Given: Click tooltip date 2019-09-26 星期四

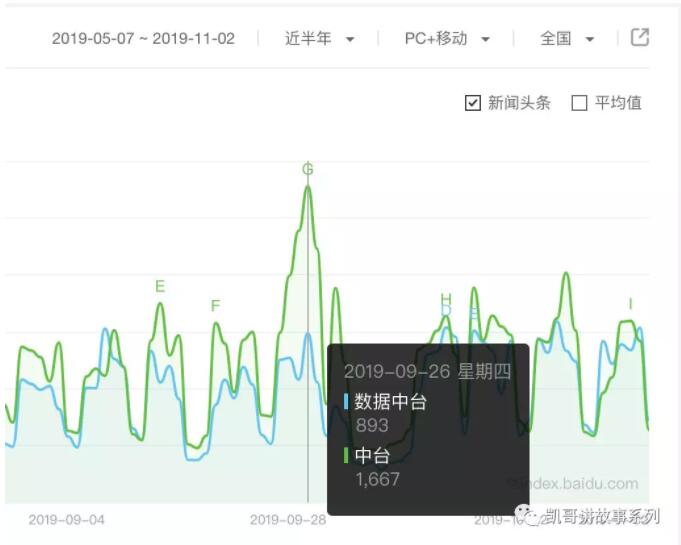Looking at the screenshot, I should (x=427, y=371).
